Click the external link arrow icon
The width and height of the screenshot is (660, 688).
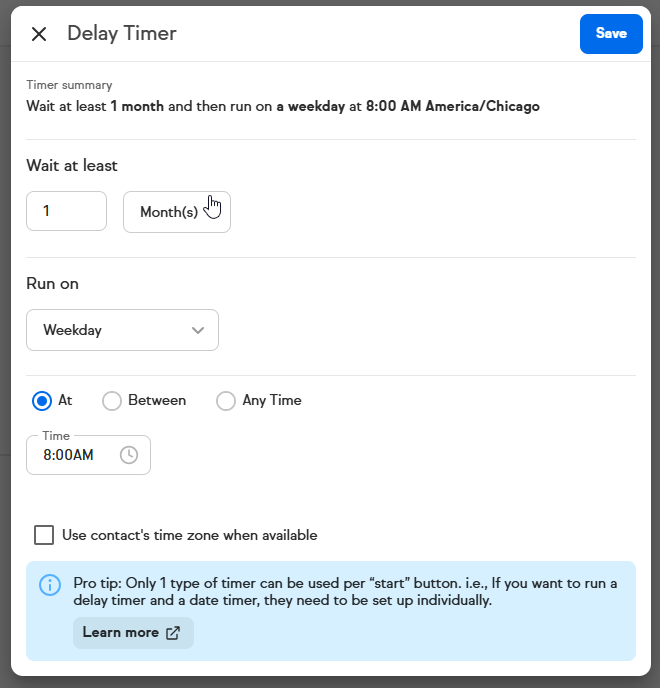pyautogui.click(x=173, y=632)
